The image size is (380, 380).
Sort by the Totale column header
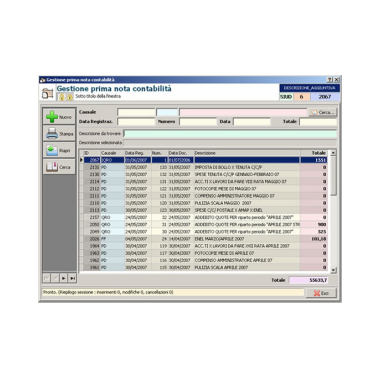(314, 153)
